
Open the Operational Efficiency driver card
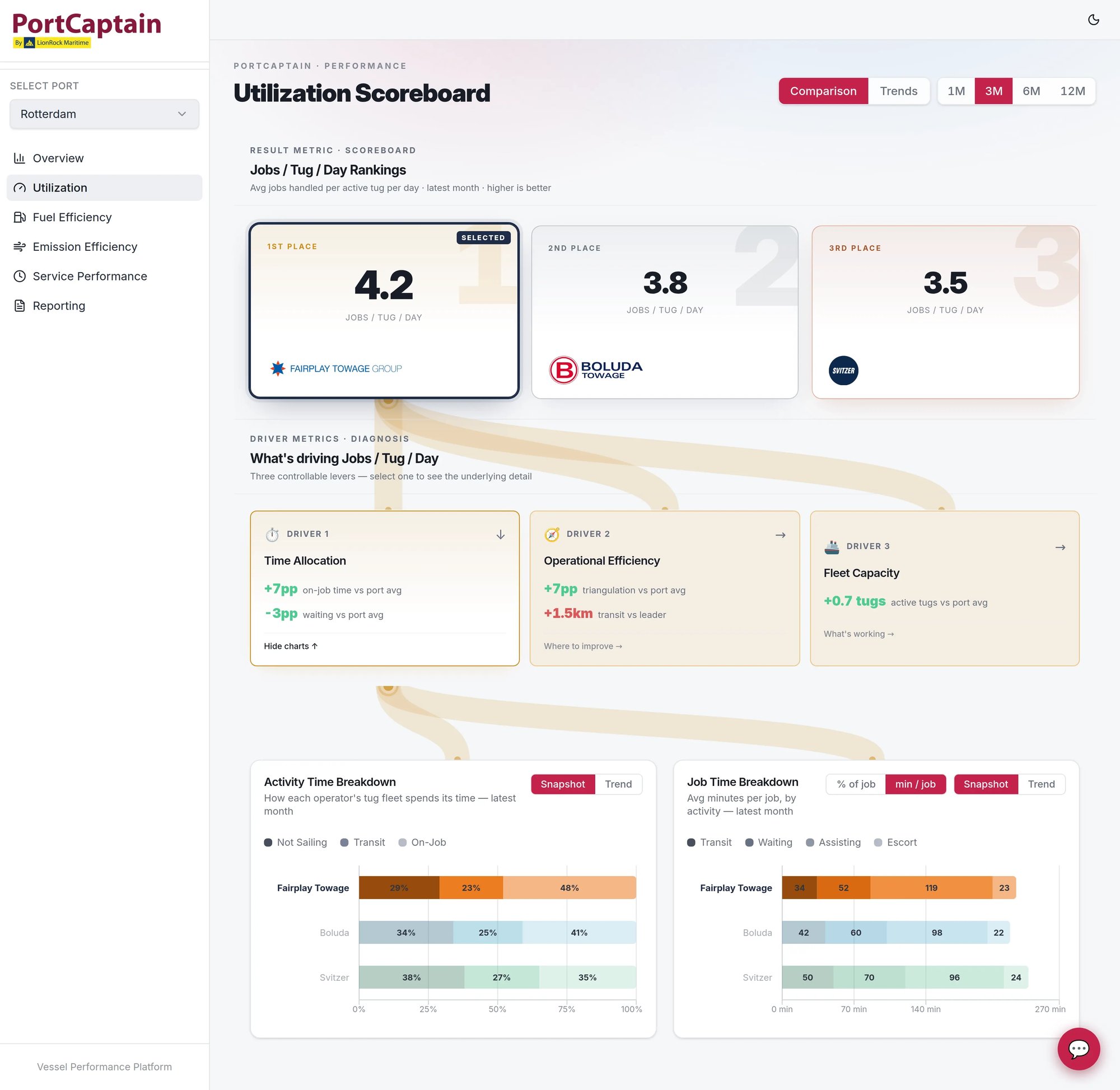[665, 588]
